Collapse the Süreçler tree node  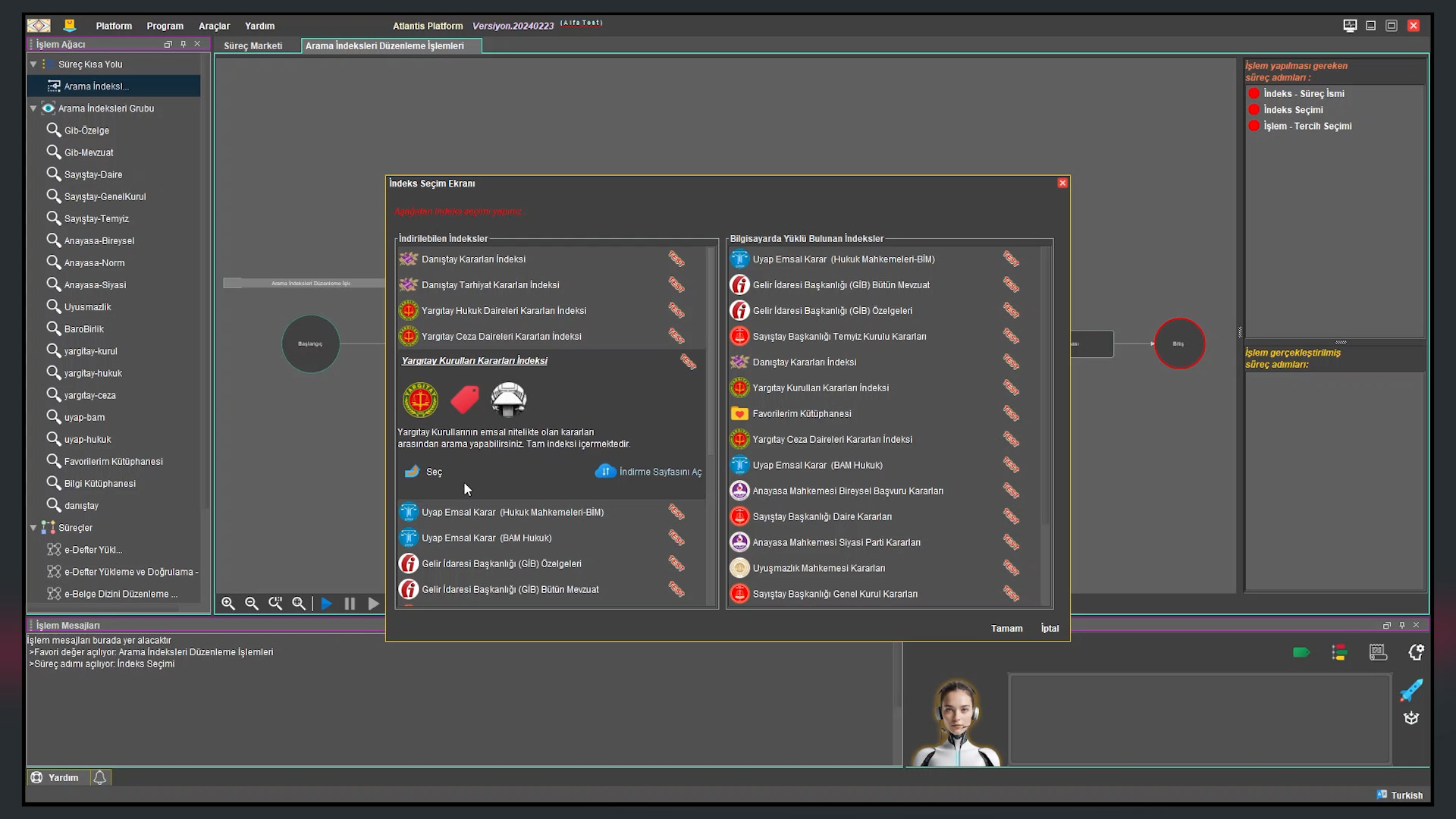33,528
